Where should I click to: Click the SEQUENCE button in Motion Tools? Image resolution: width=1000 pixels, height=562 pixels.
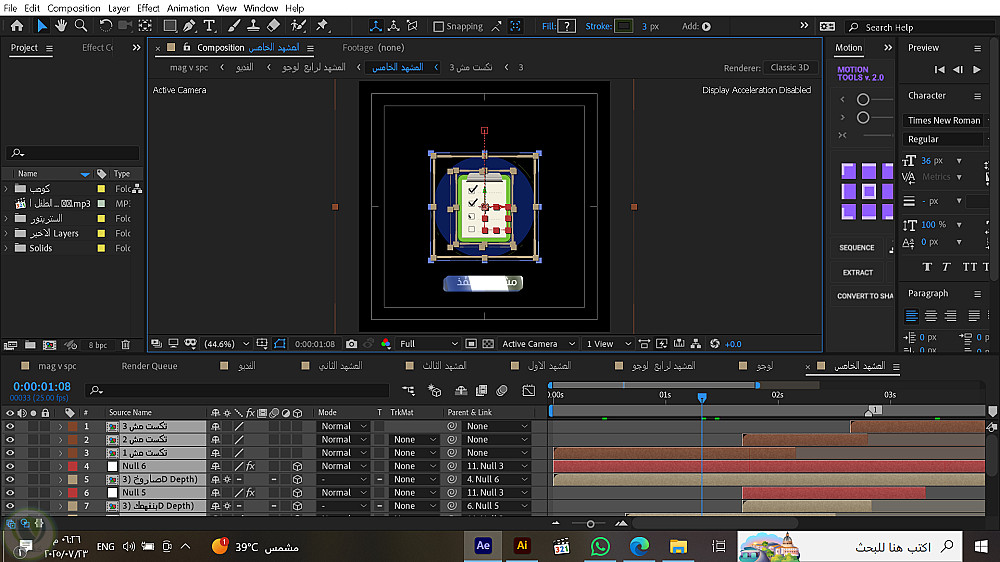pos(857,248)
